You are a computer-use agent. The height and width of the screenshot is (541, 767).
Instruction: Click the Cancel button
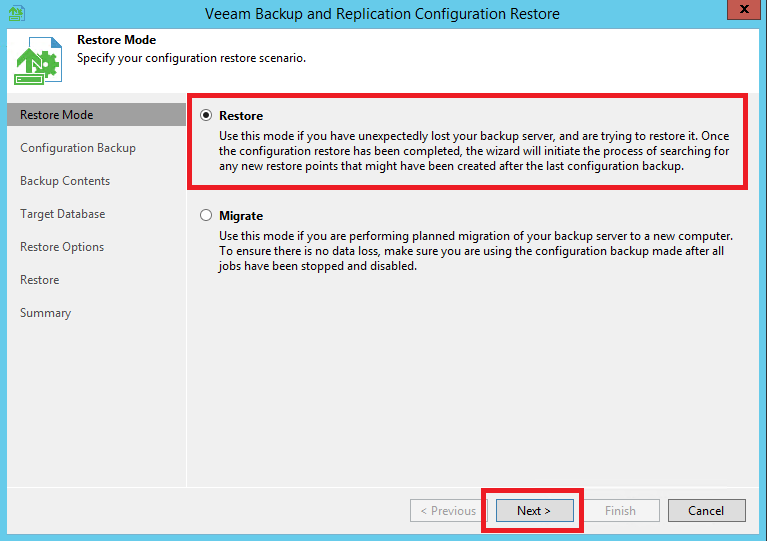coord(706,511)
